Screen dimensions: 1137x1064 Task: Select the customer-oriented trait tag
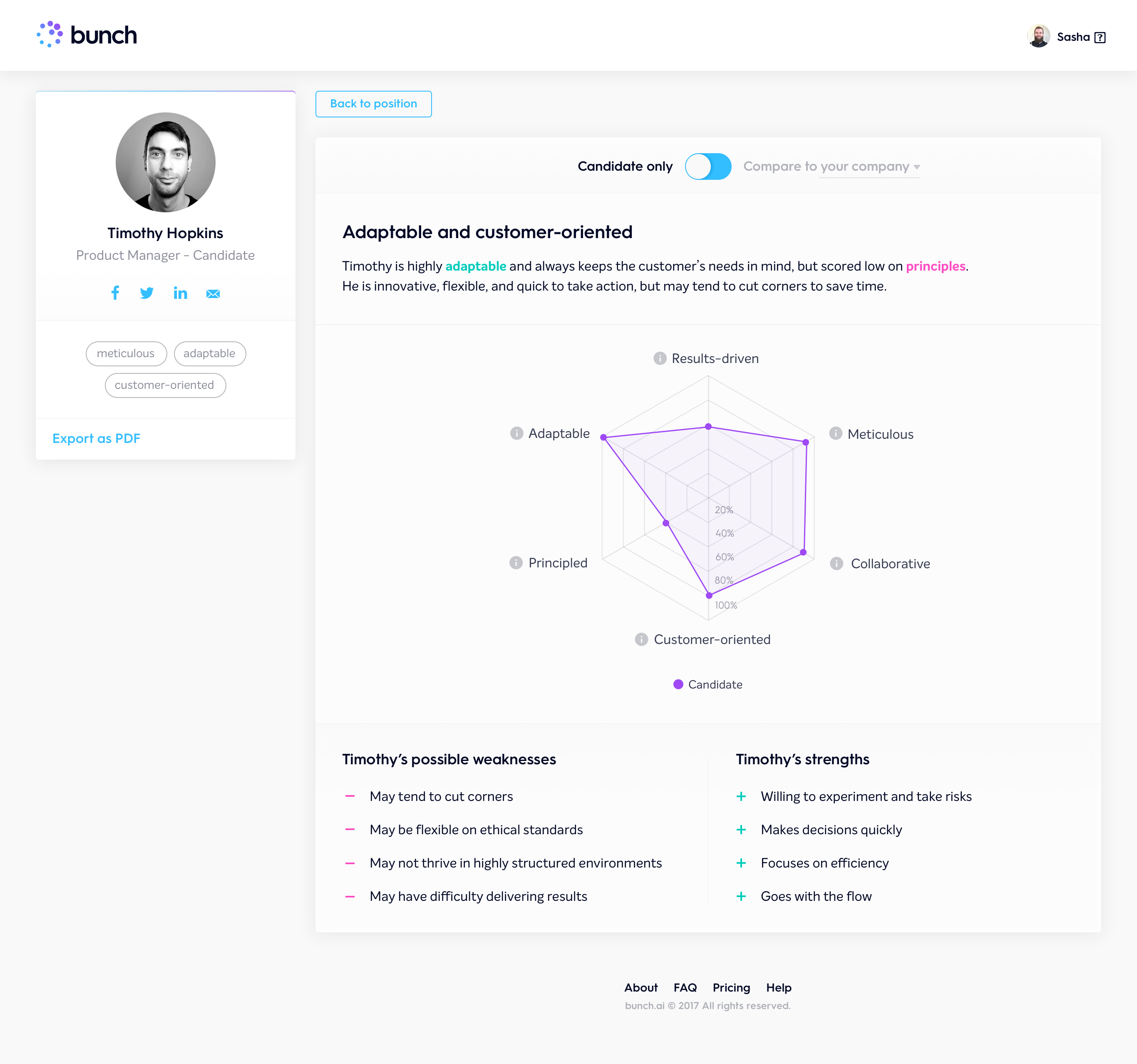point(165,385)
